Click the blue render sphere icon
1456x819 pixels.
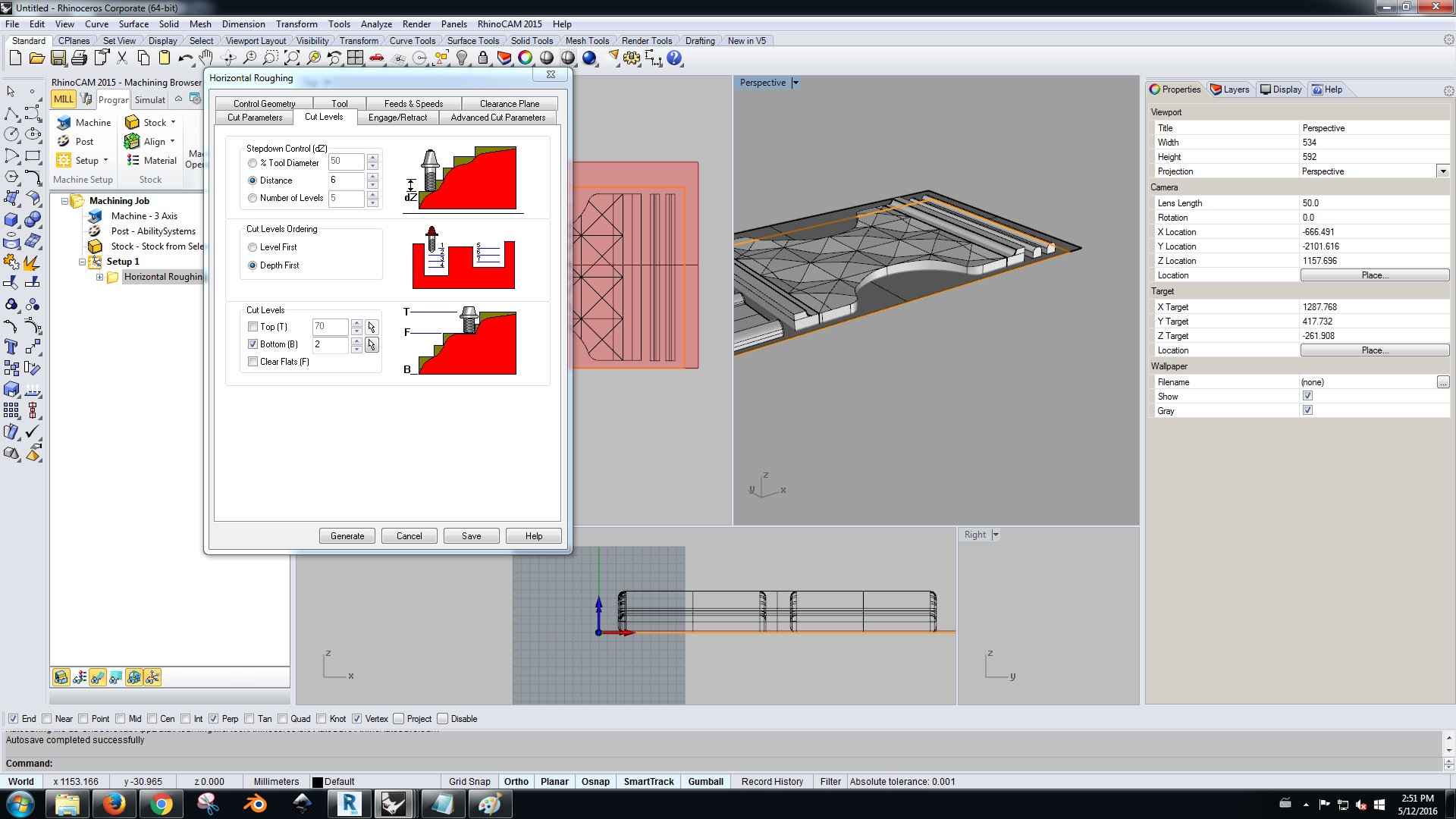click(589, 58)
